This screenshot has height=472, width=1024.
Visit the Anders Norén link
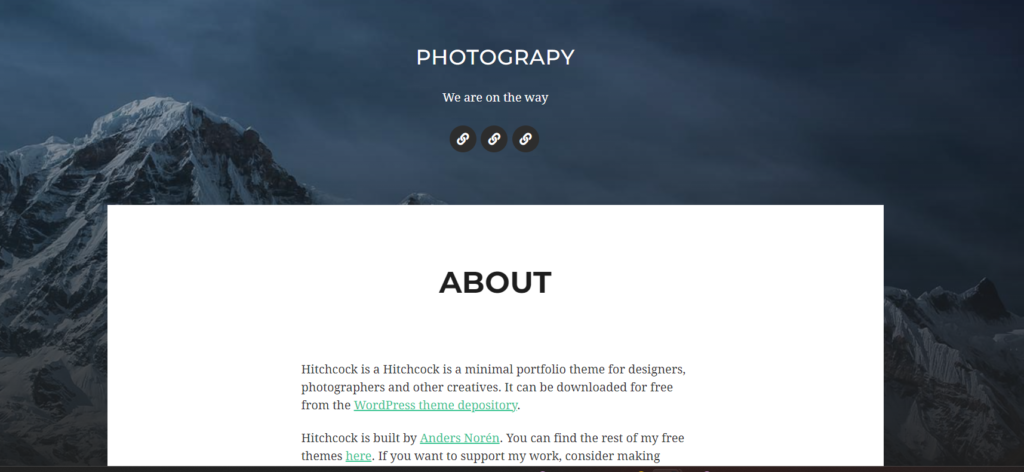pos(460,437)
